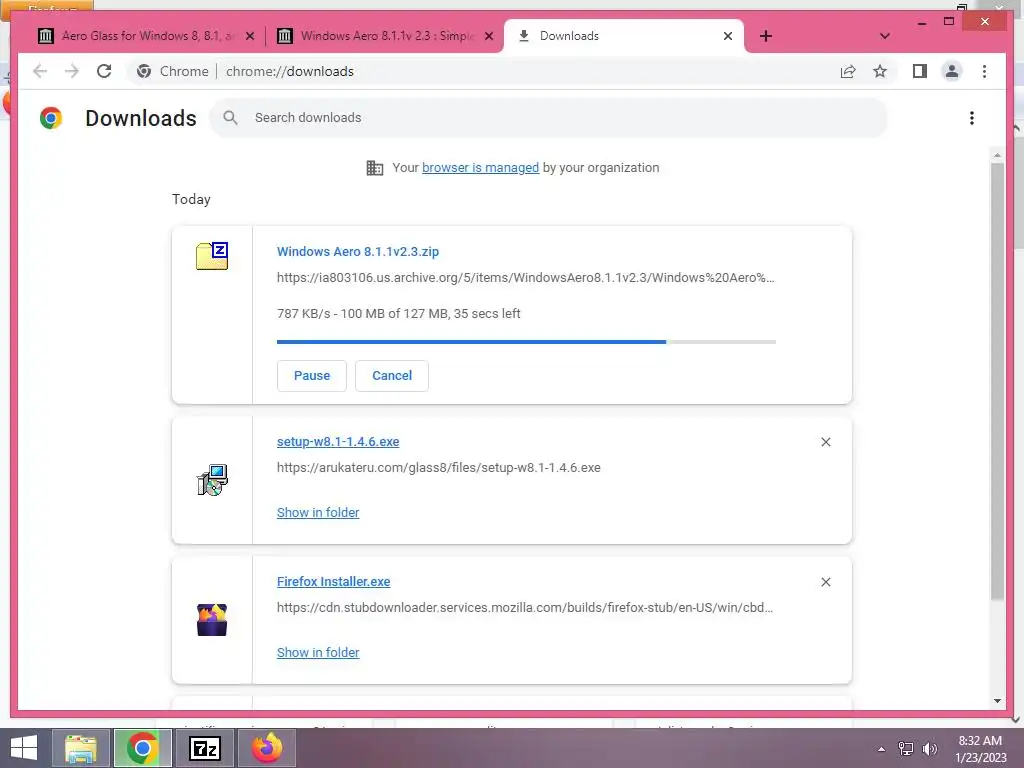The width and height of the screenshot is (1024, 768).
Task: Click the setup-w8.1-1.4.6.exe installer icon
Action: point(212,480)
